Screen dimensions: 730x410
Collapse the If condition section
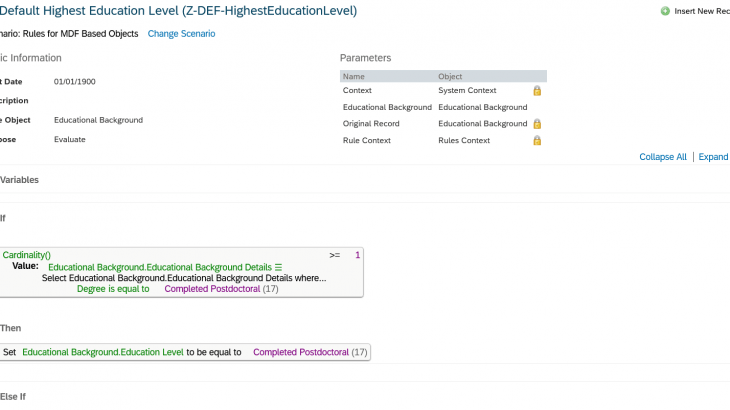3,218
